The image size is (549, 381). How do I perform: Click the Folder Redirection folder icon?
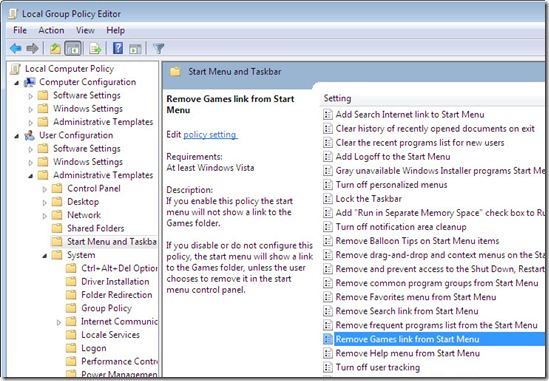[71, 295]
